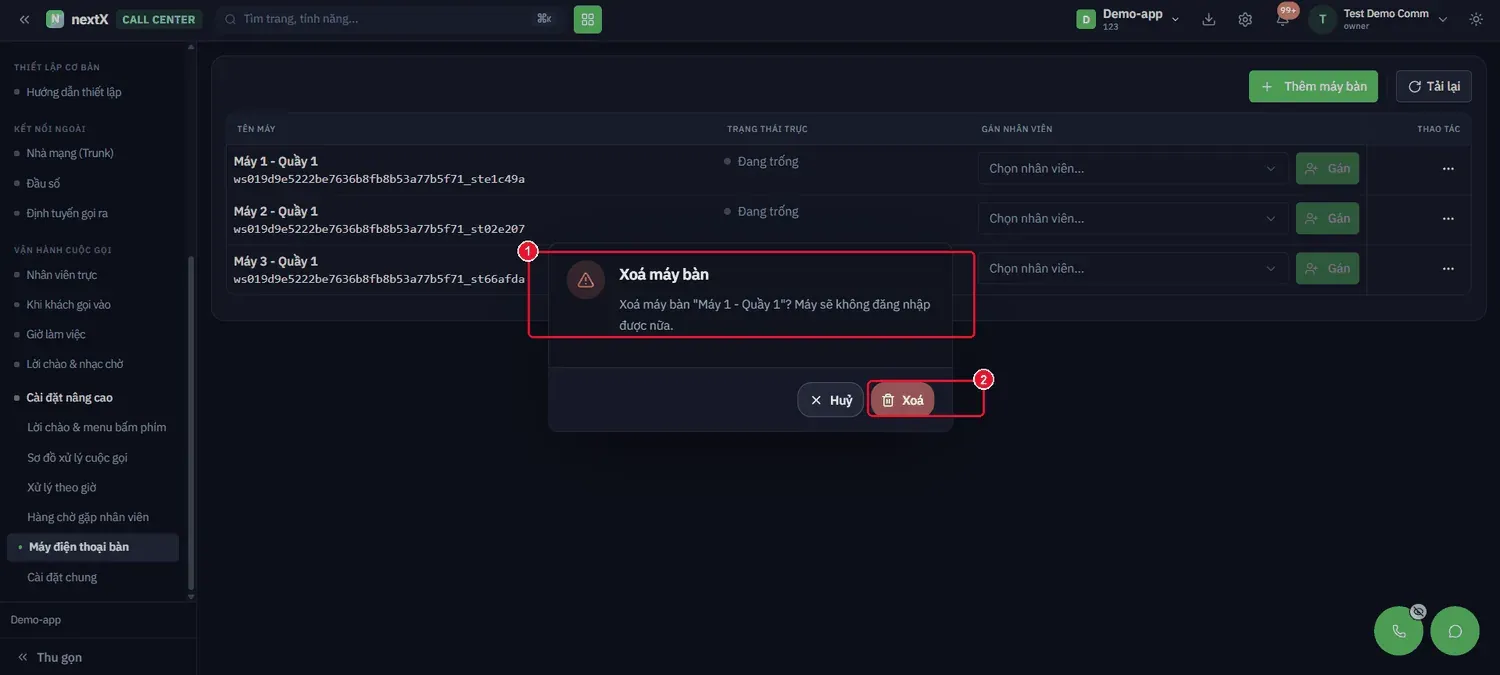The height and width of the screenshot is (675, 1500).
Task: Confirm deletion with Xoá button
Action: [x=902, y=400]
